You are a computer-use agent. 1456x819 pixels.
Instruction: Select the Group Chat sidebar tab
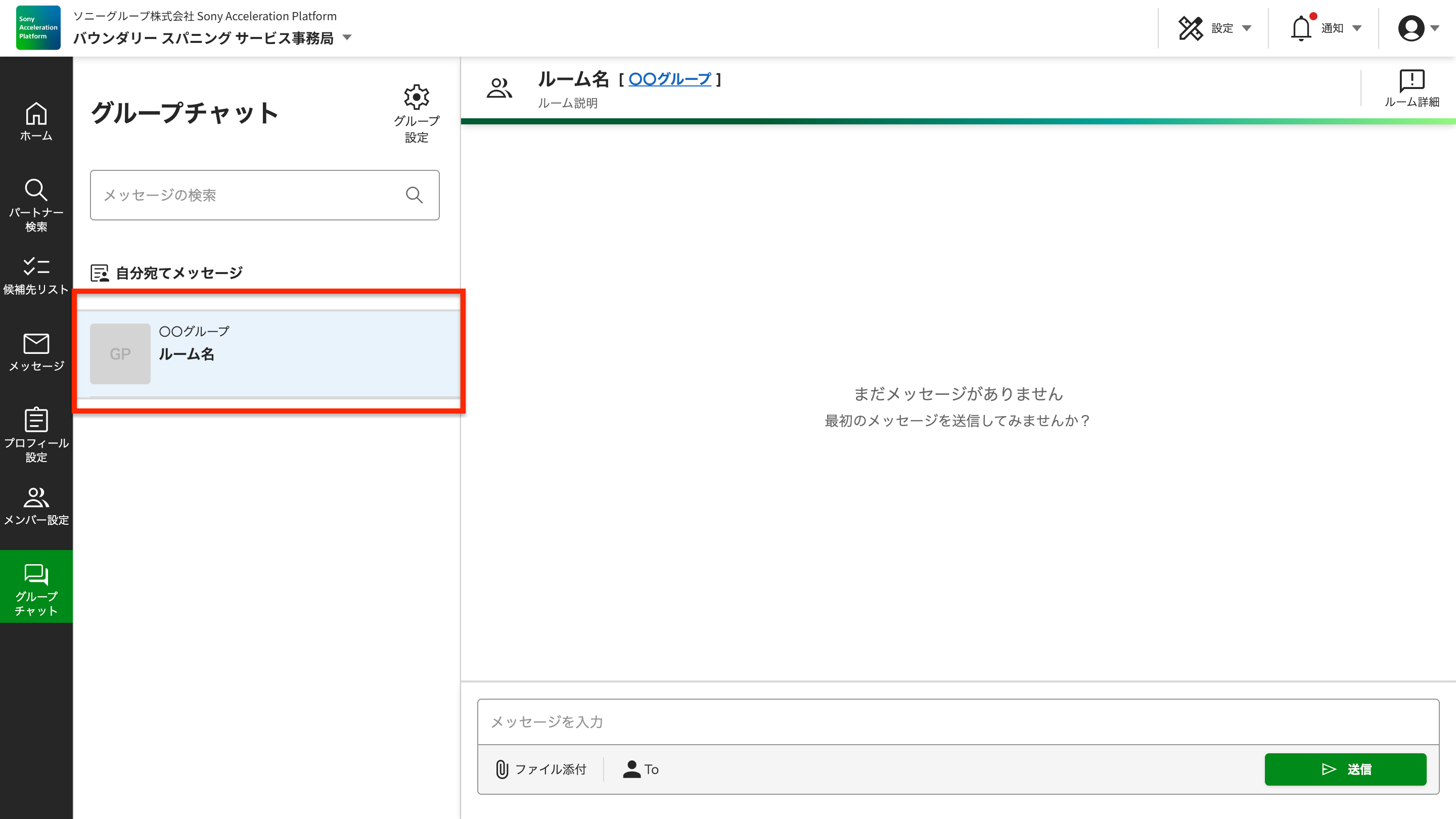[x=36, y=586]
